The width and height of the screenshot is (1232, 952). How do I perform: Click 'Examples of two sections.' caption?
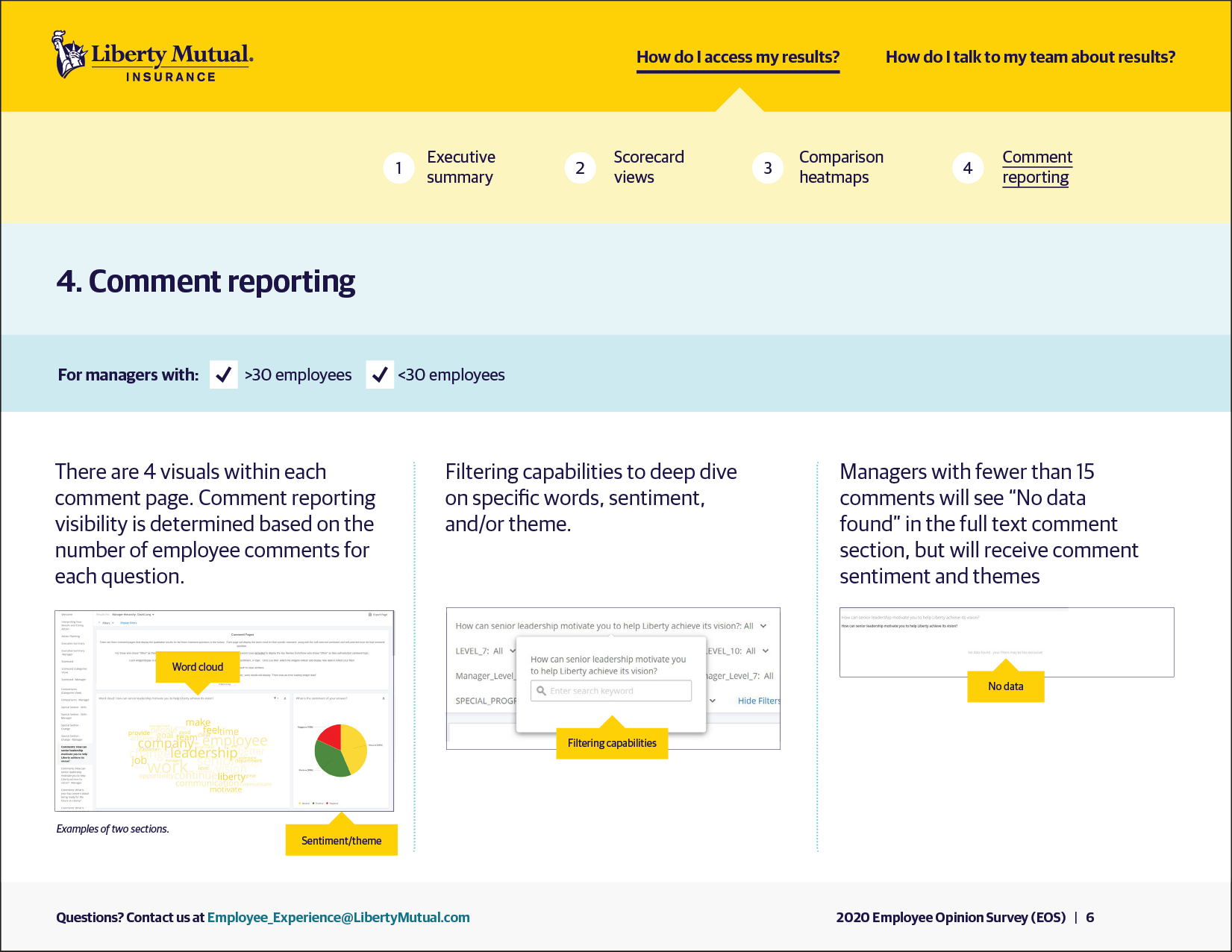[x=113, y=829]
